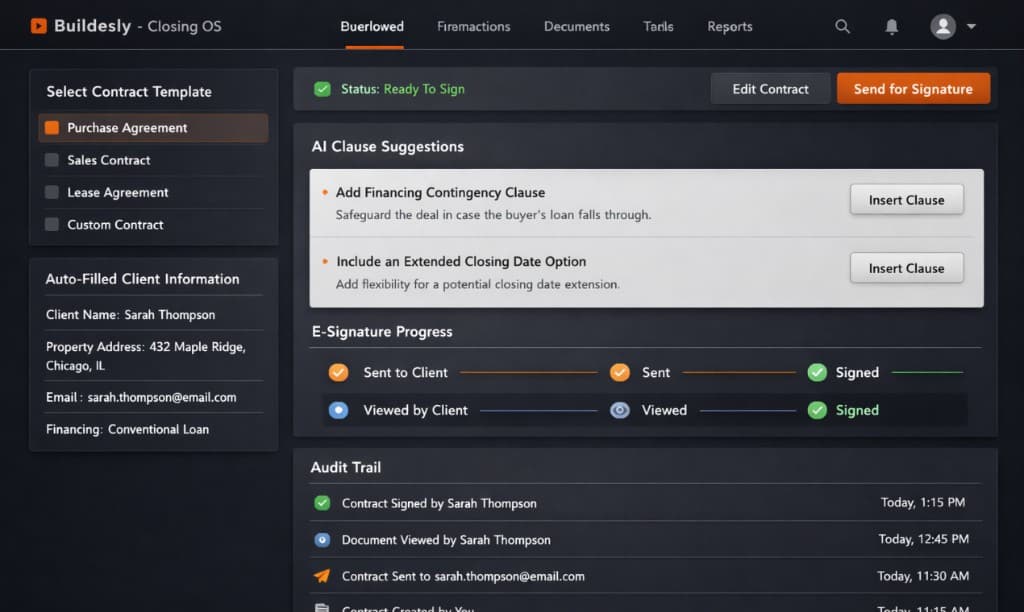Open the notifications bell

[x=892, y=26]
